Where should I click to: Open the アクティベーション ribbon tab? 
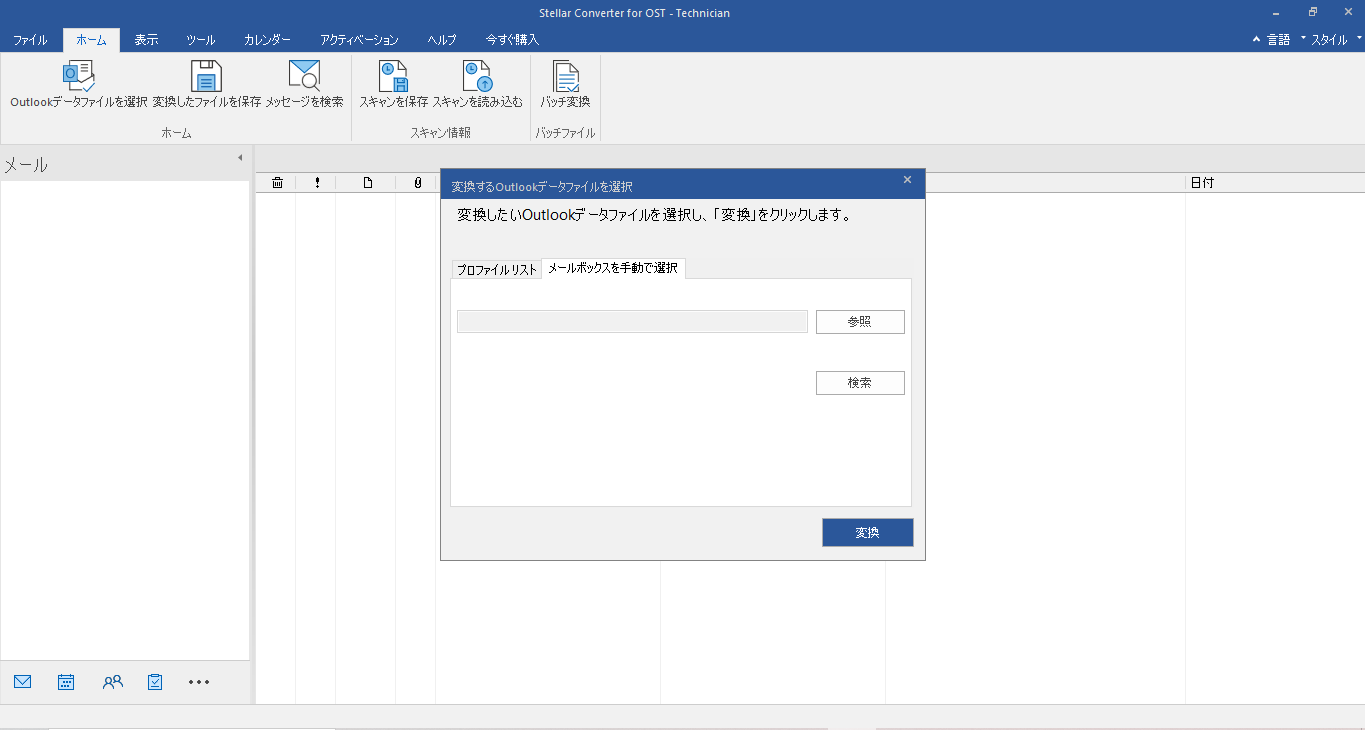pos(359,40)
